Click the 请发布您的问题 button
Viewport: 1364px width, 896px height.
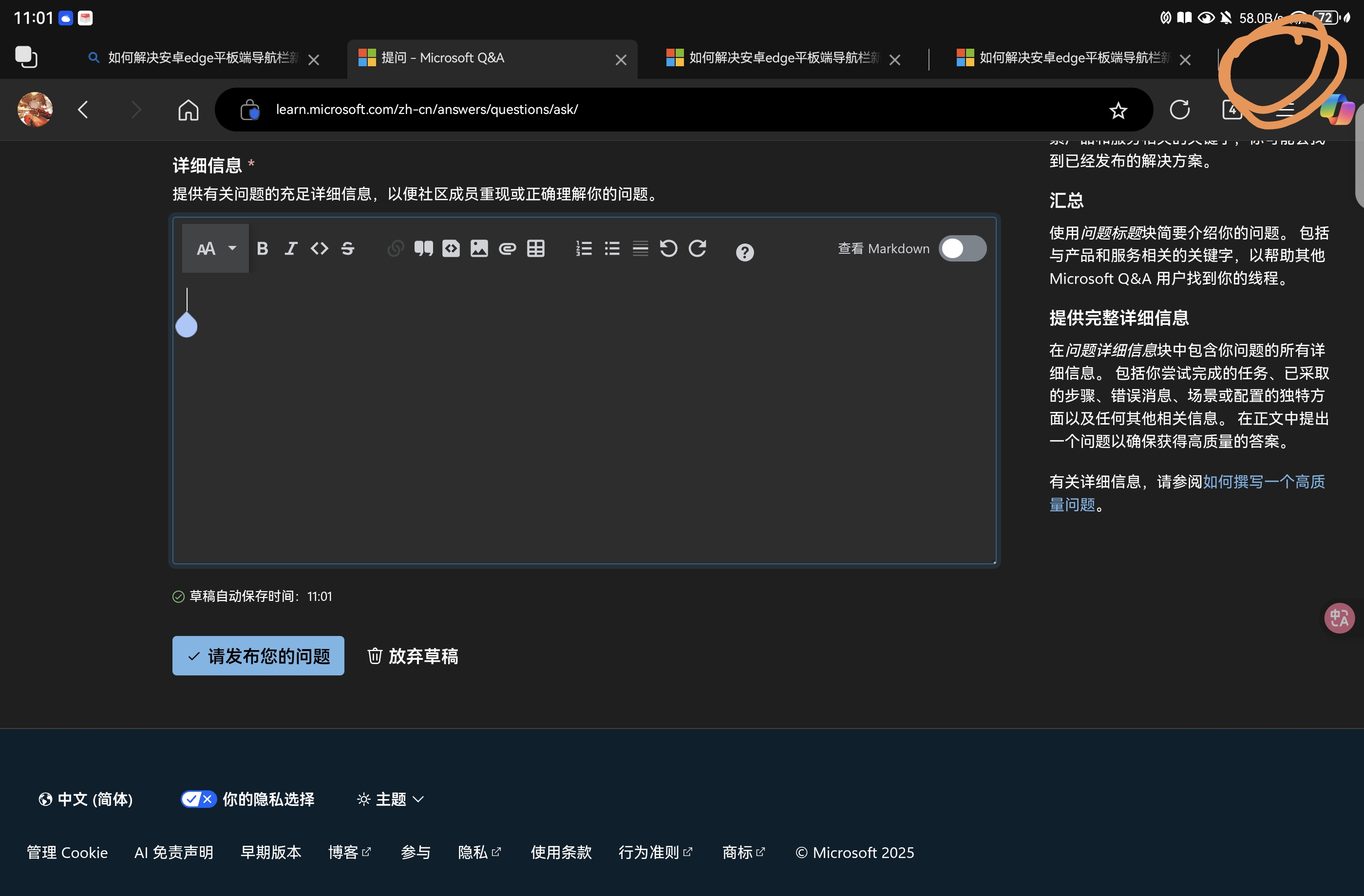pyautogui.click(x=258, y=655)
